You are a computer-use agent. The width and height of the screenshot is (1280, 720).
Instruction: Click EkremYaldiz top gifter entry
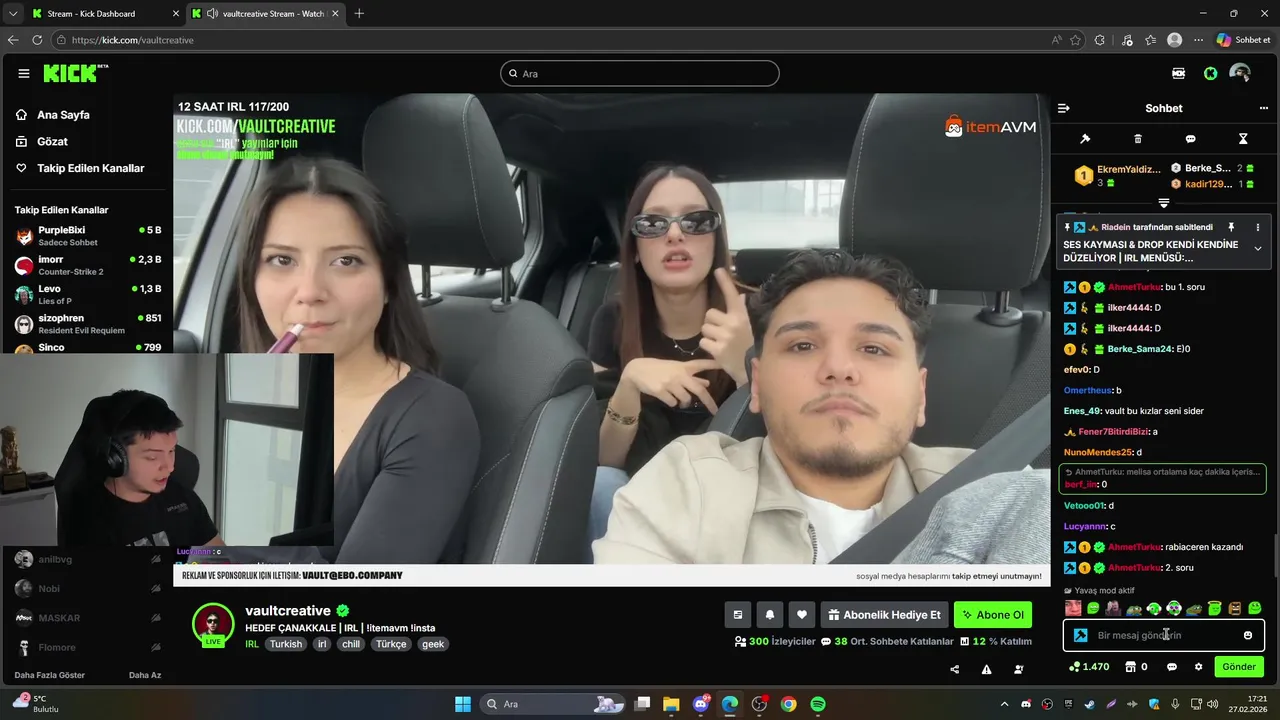click(x=1117, y=175)
